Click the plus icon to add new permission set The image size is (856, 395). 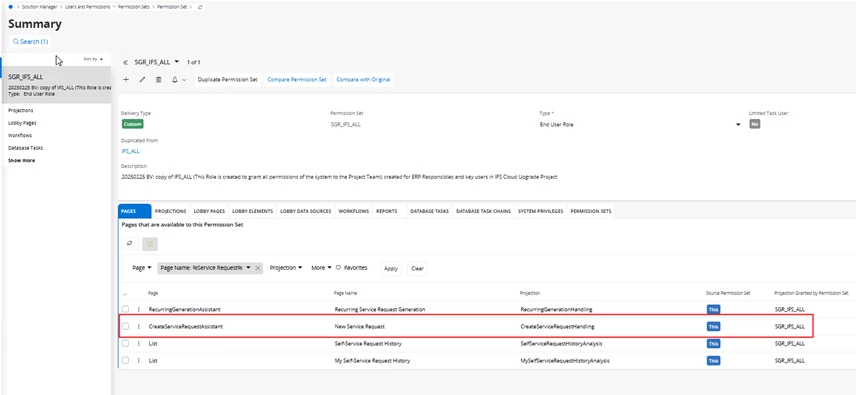[x=126, y=80]
